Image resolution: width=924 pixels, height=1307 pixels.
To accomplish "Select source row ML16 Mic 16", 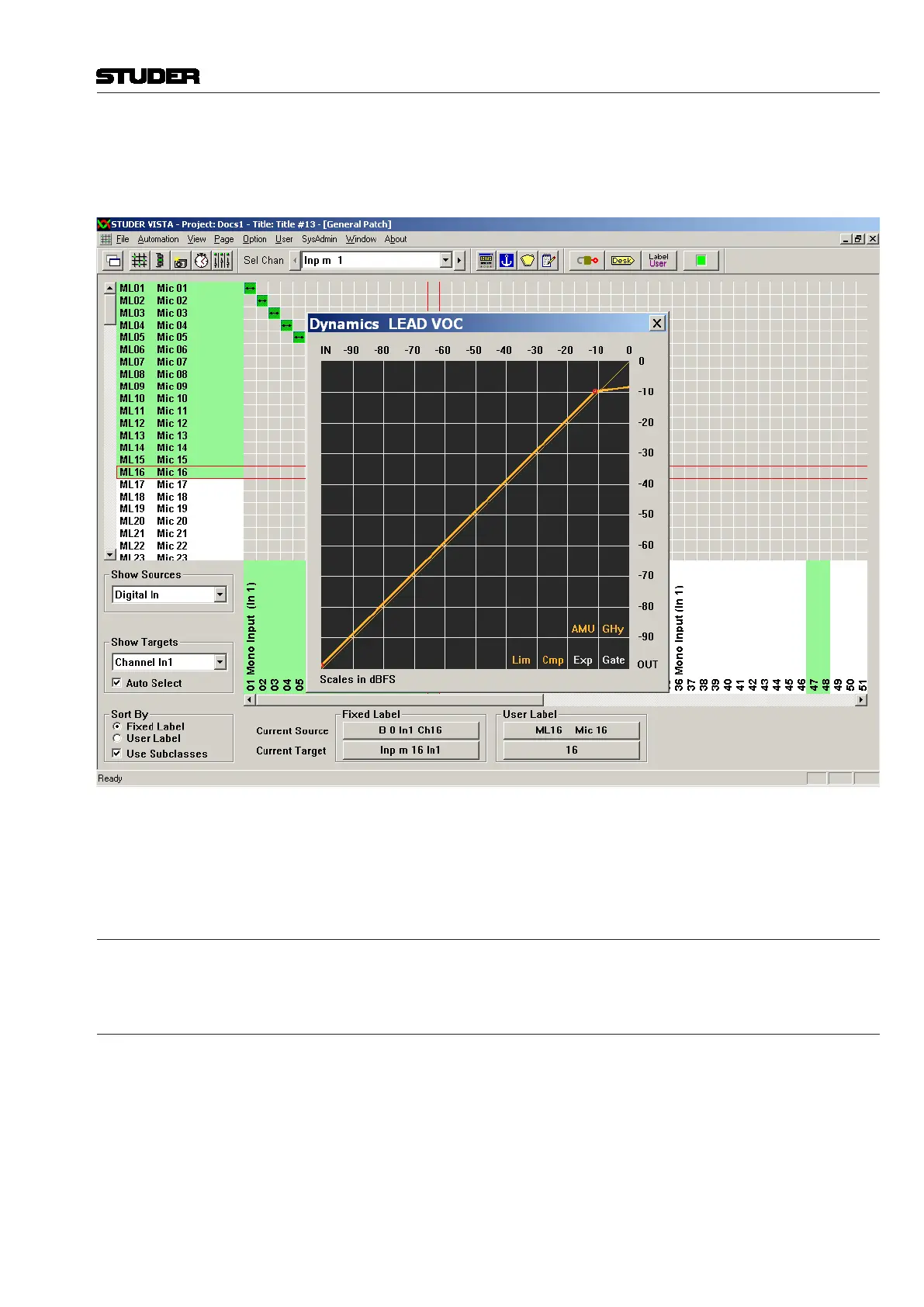I will tap(180, 472).
